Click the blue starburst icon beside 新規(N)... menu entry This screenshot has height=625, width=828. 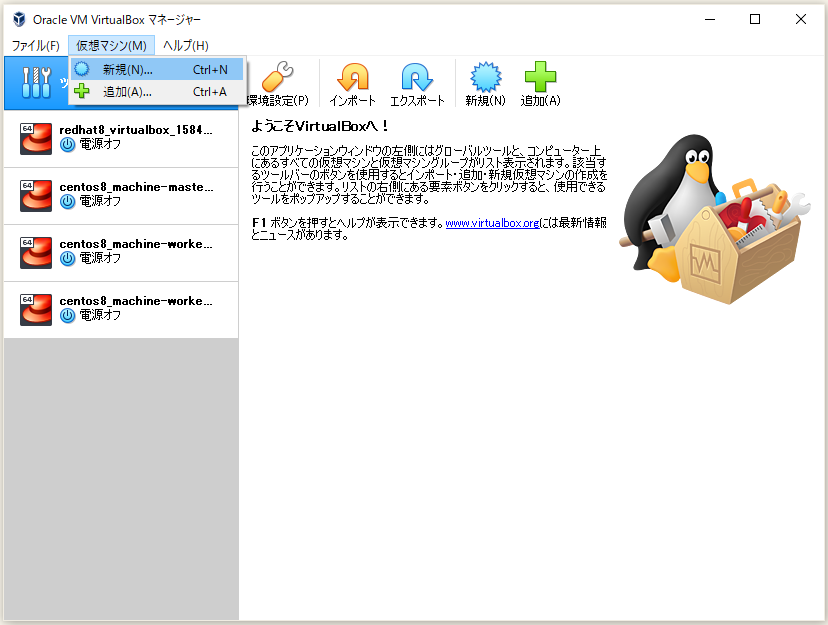(82, 69)
